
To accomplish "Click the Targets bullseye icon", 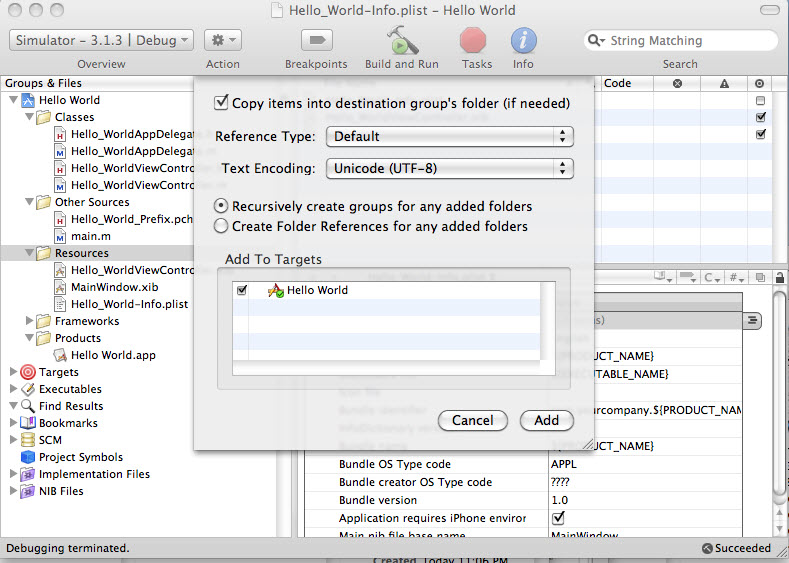I will (x=28, y=372).
